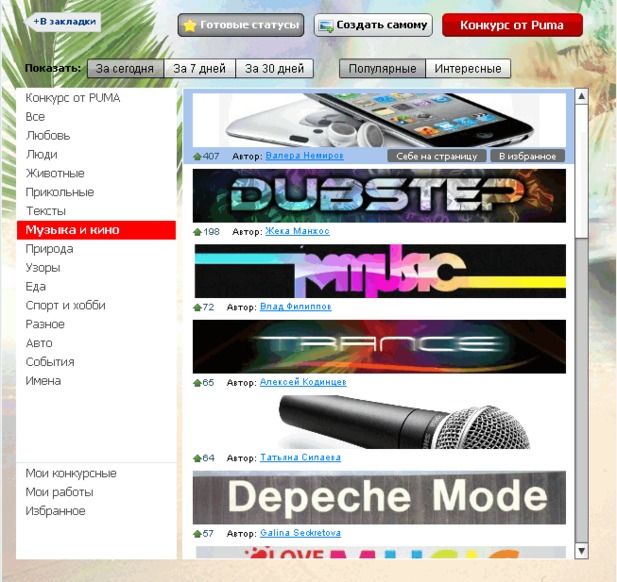
Task: Select the colorful Music banner image
Action: coord(380,271)
